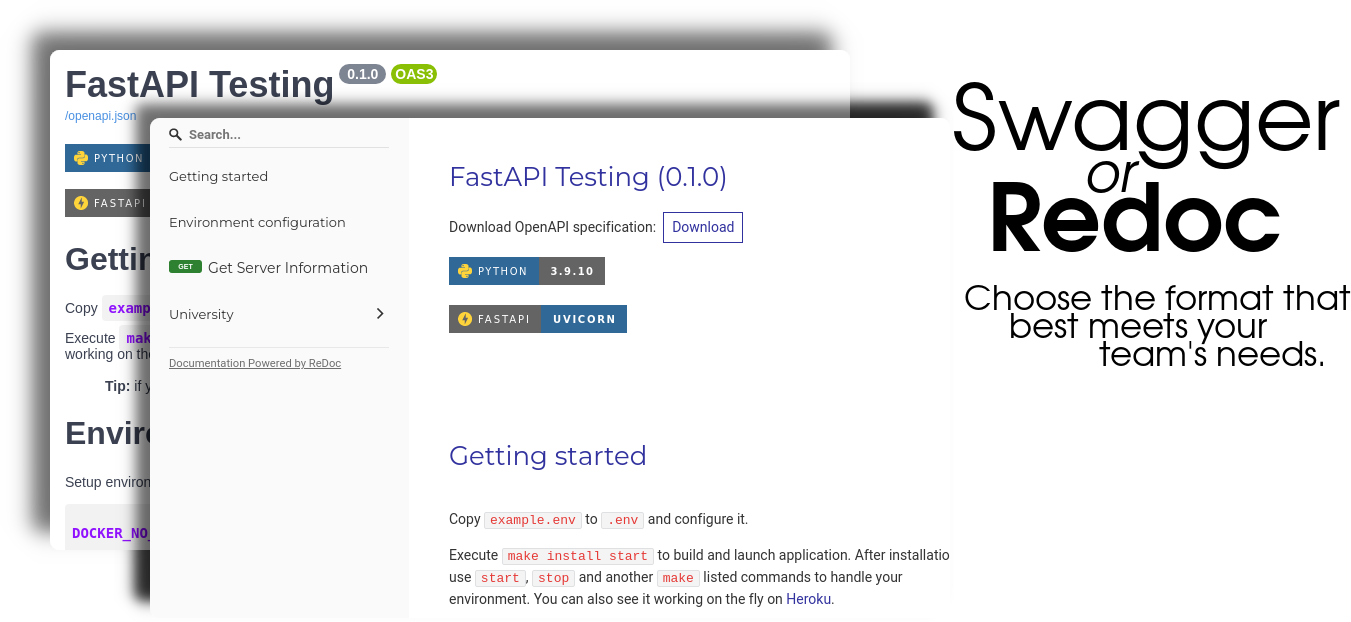This screenshot has height=622, width=1351.
Task: Expand University section with chevron arrow
Action: (380, 313)
